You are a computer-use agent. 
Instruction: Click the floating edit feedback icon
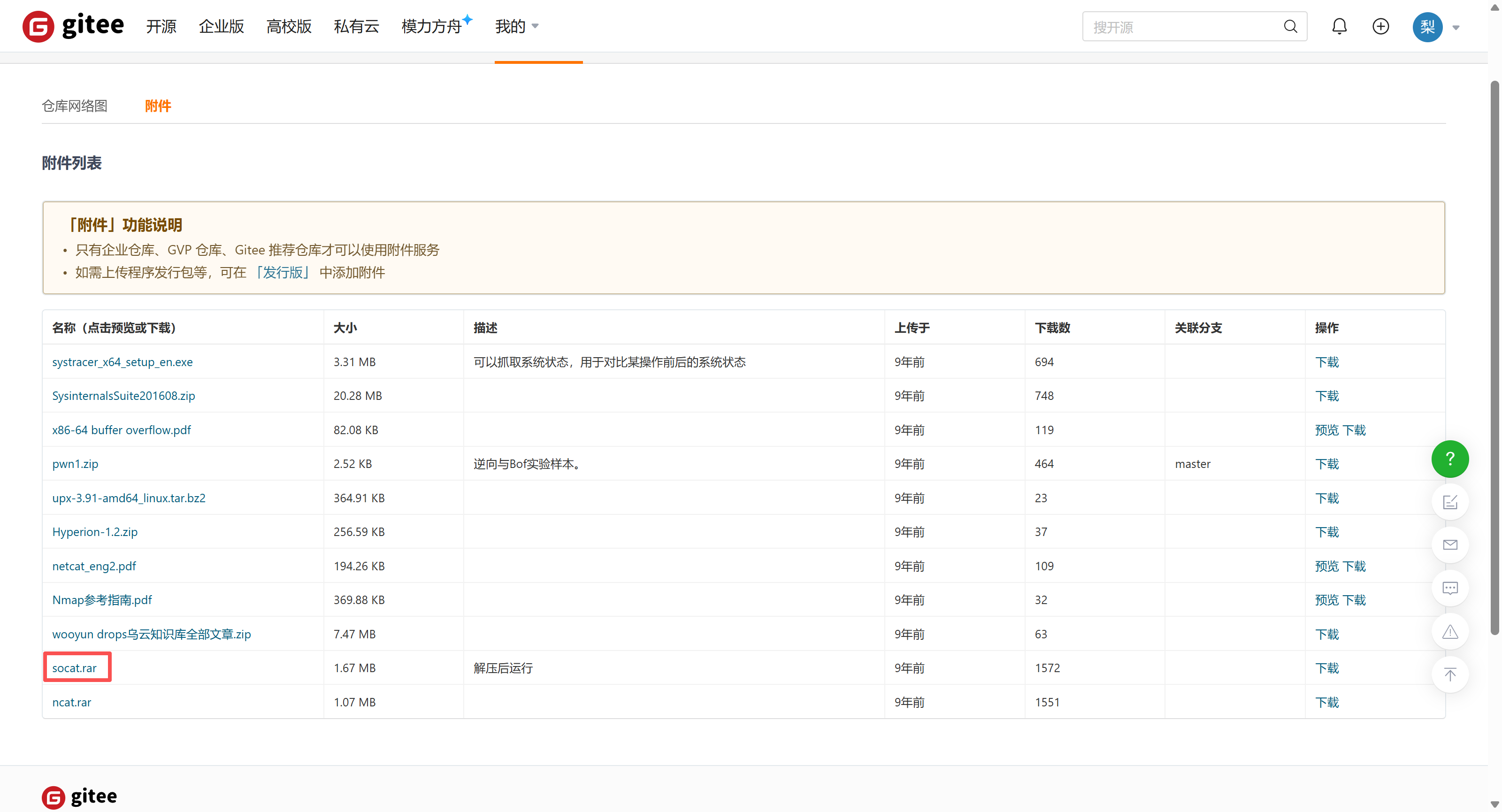(x=1449, y=502)
